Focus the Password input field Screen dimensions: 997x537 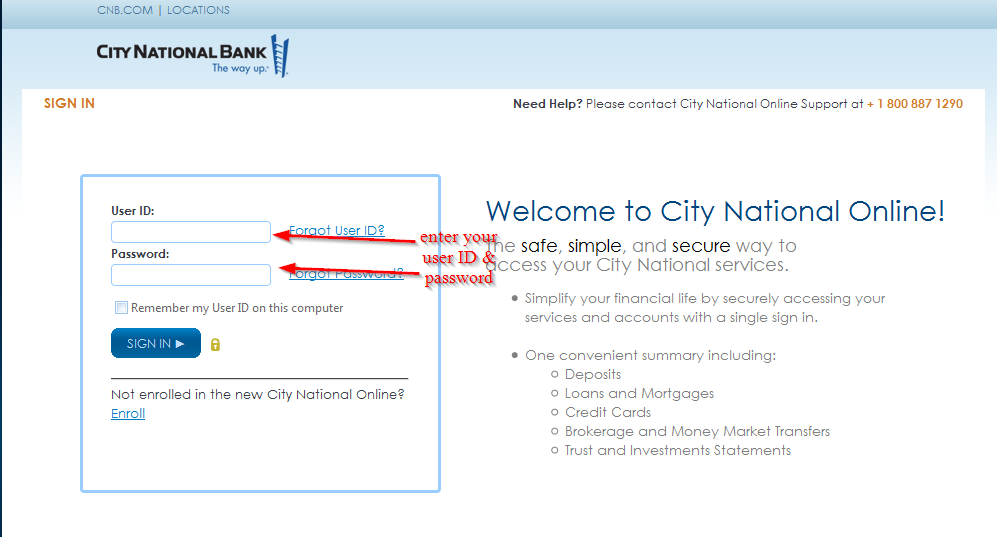pos(191,275)
